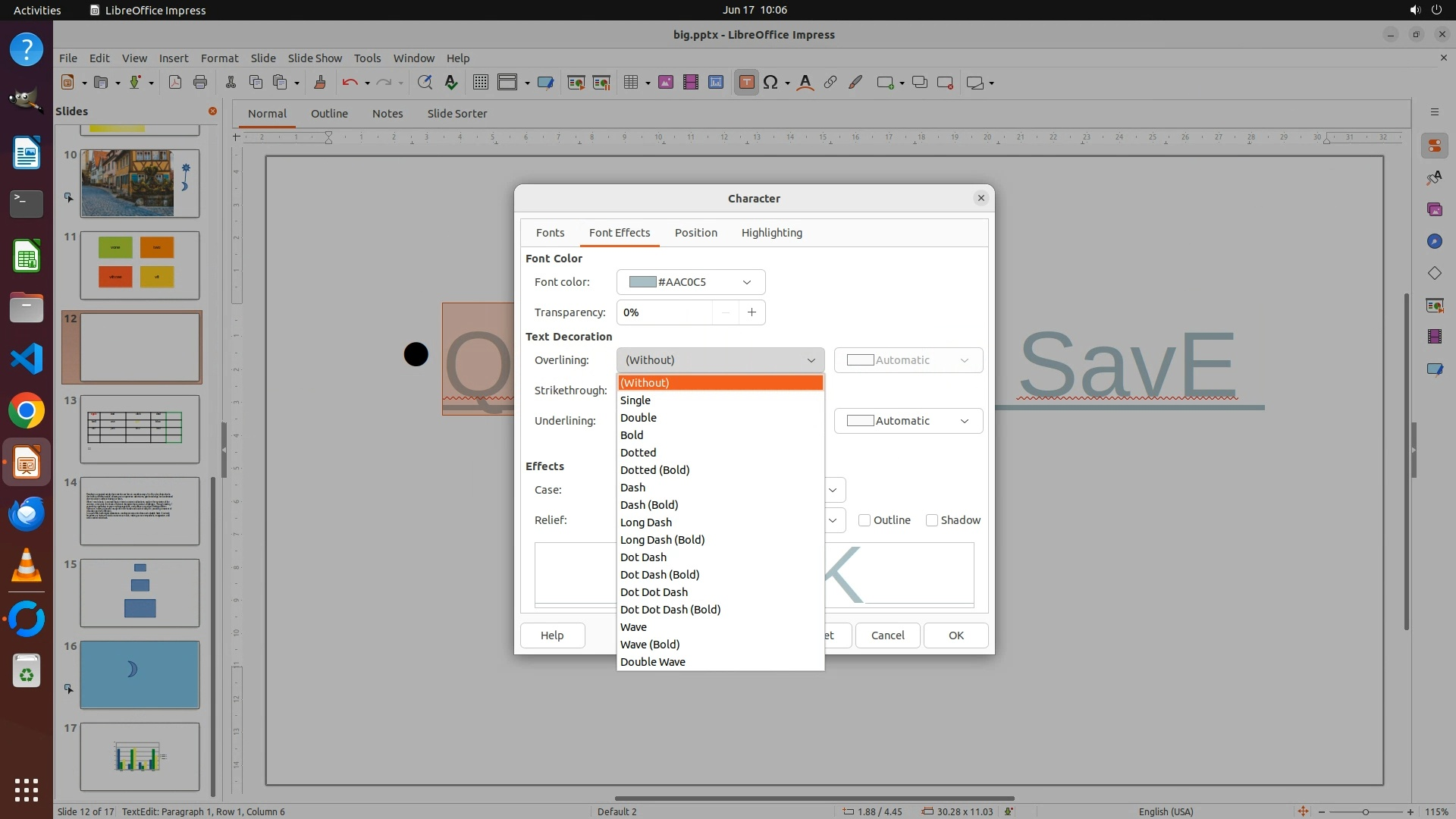
Task: Toggle the Display Grid toolbar icon
Action: click(x=480, y=83)
